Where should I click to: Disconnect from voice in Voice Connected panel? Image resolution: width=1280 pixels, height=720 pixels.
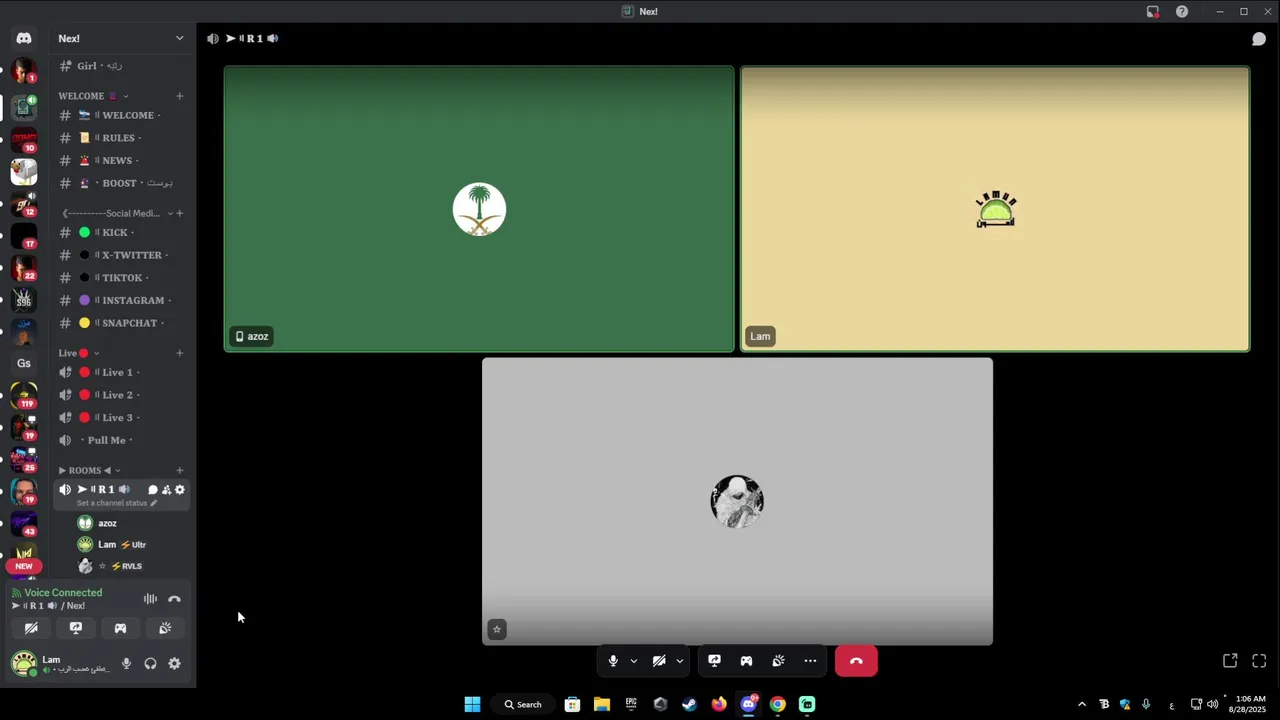pos(174,599)
